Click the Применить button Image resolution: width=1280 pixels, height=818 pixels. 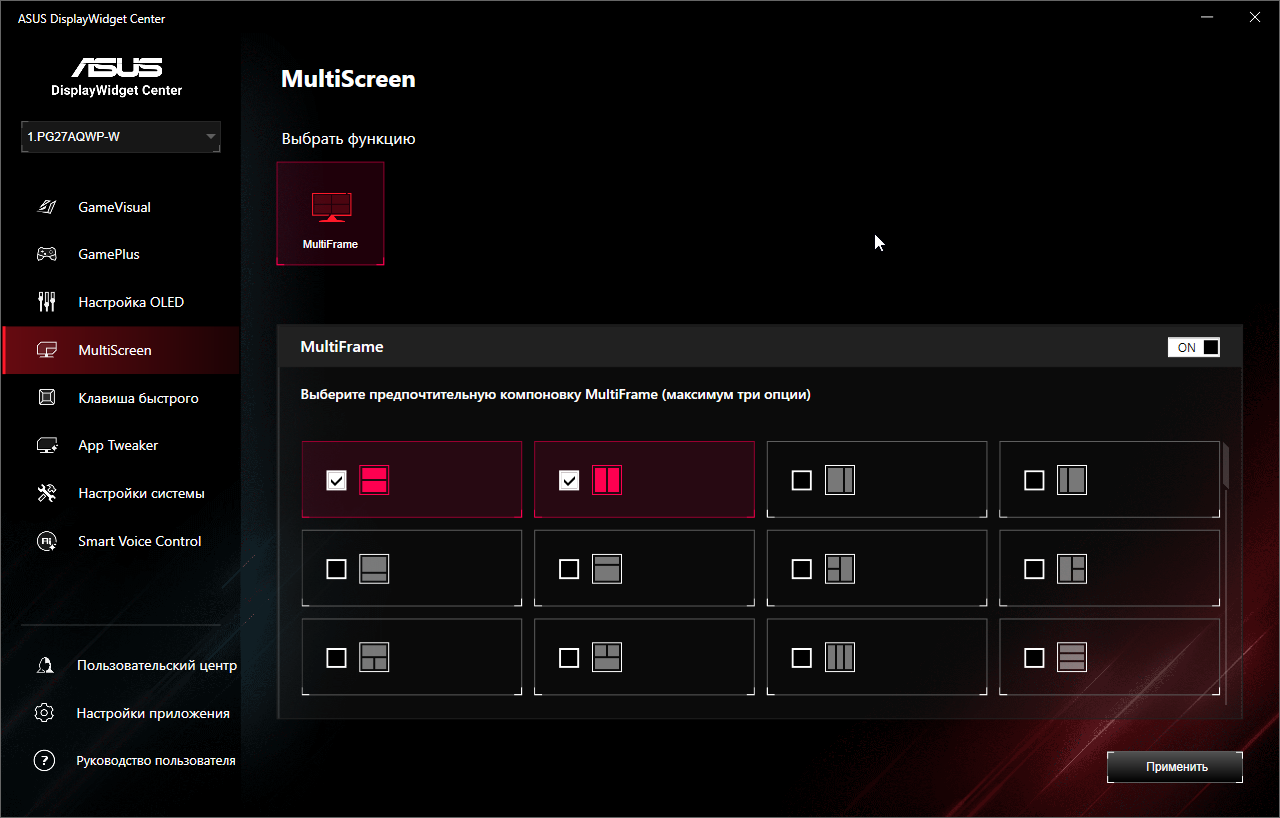[x=1175, y=767]
